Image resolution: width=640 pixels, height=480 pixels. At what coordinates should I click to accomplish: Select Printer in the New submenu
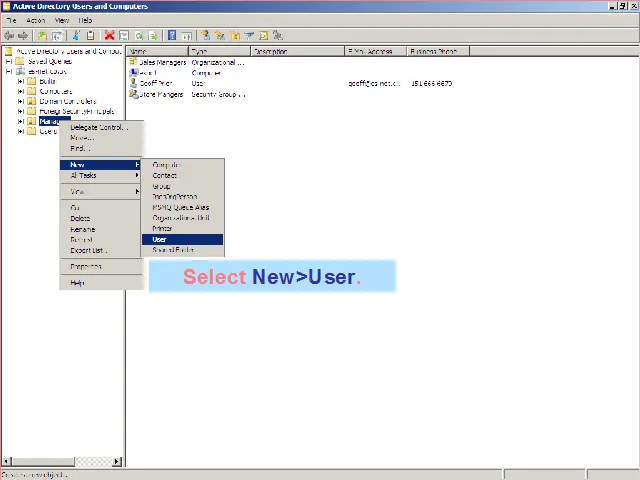[182, 229]
